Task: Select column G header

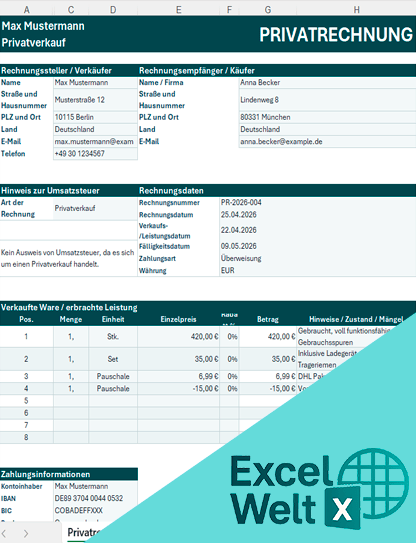Action: [x=267, y=10]
